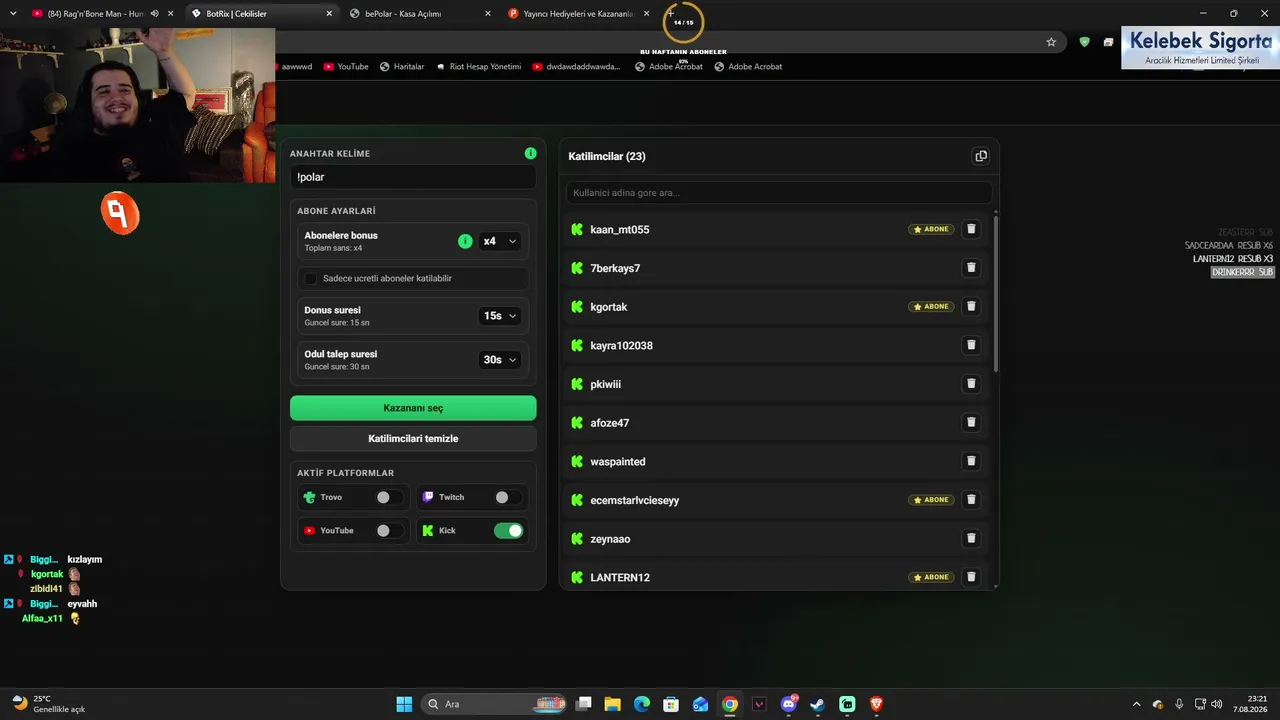1280x720 pixels.
Task: Open the dwdawdaddwawda bookmark
Action: 576,66
